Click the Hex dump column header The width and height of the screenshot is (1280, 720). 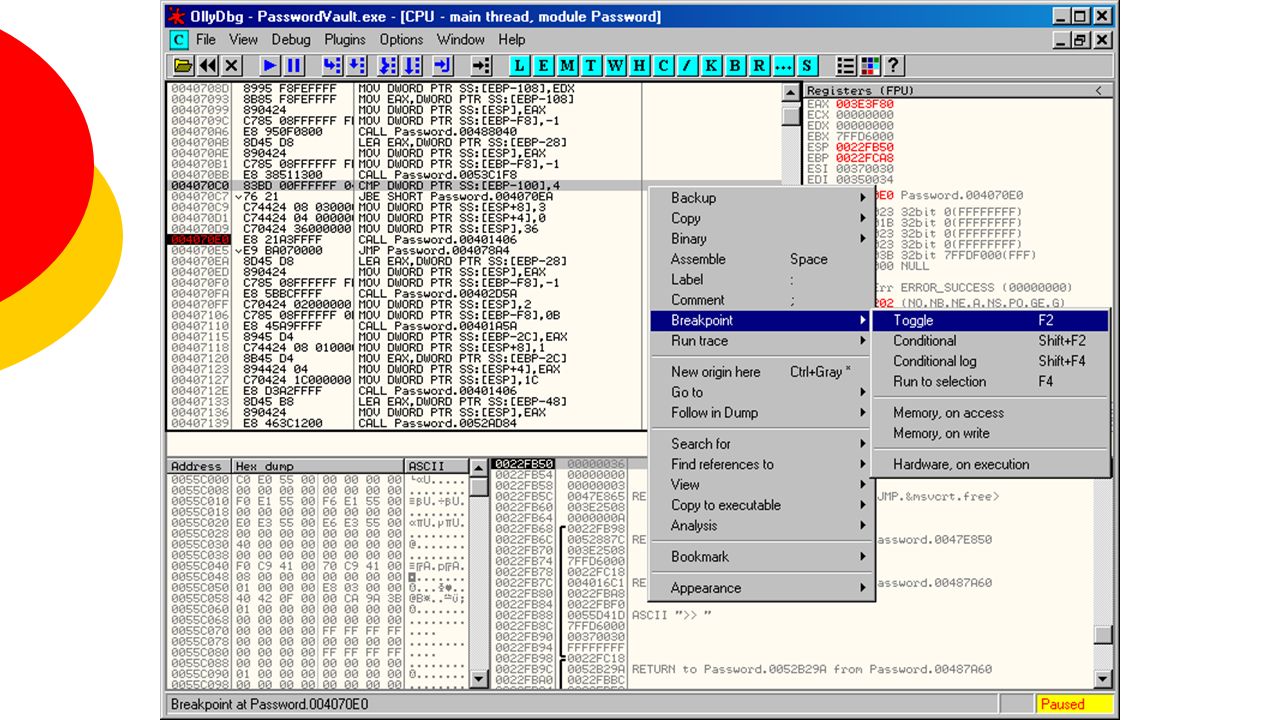319,466
